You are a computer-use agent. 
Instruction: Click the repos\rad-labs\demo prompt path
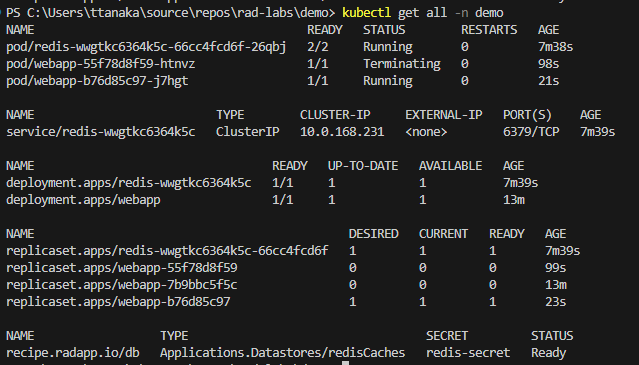264,13
